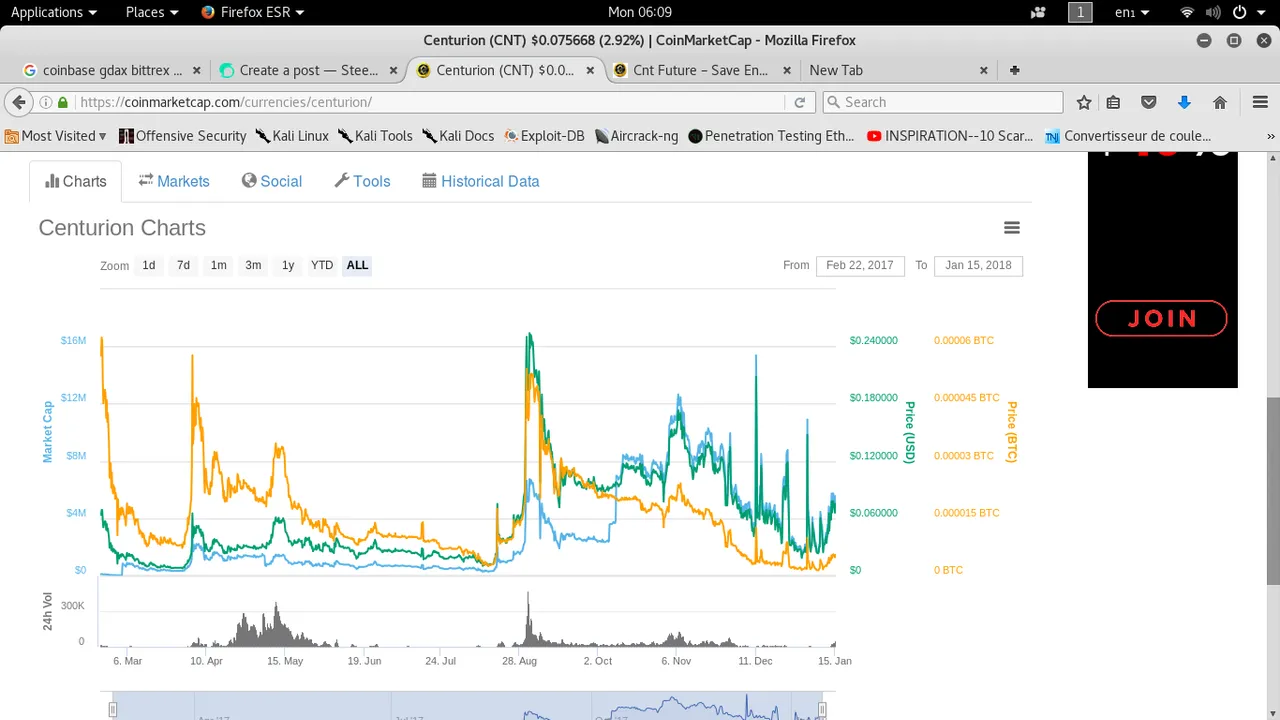The image size is (1280, 720).
Task: Toggle the Market Cap series label
Action: (47, 432)
